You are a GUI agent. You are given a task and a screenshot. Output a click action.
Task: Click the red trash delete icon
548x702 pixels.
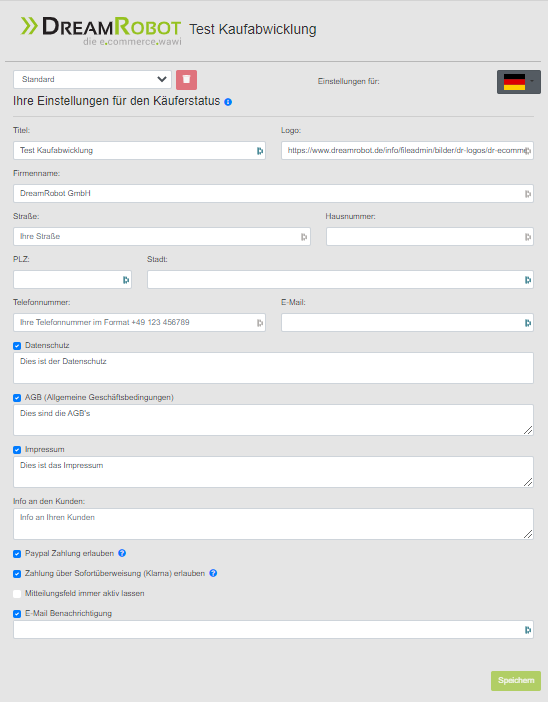[x=186, y=80]
